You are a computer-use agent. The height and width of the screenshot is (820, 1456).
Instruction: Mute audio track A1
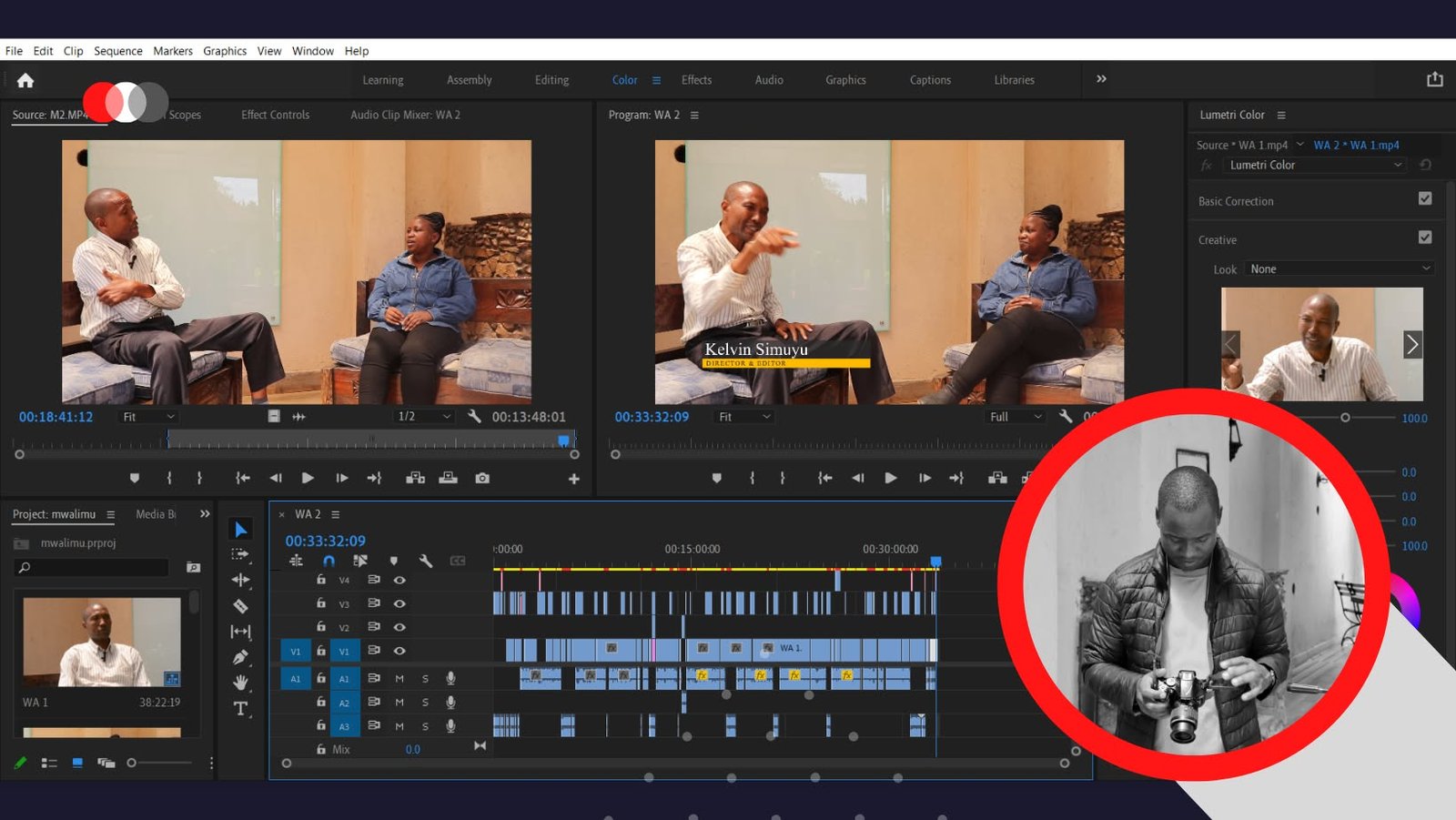tap(399, 678)
